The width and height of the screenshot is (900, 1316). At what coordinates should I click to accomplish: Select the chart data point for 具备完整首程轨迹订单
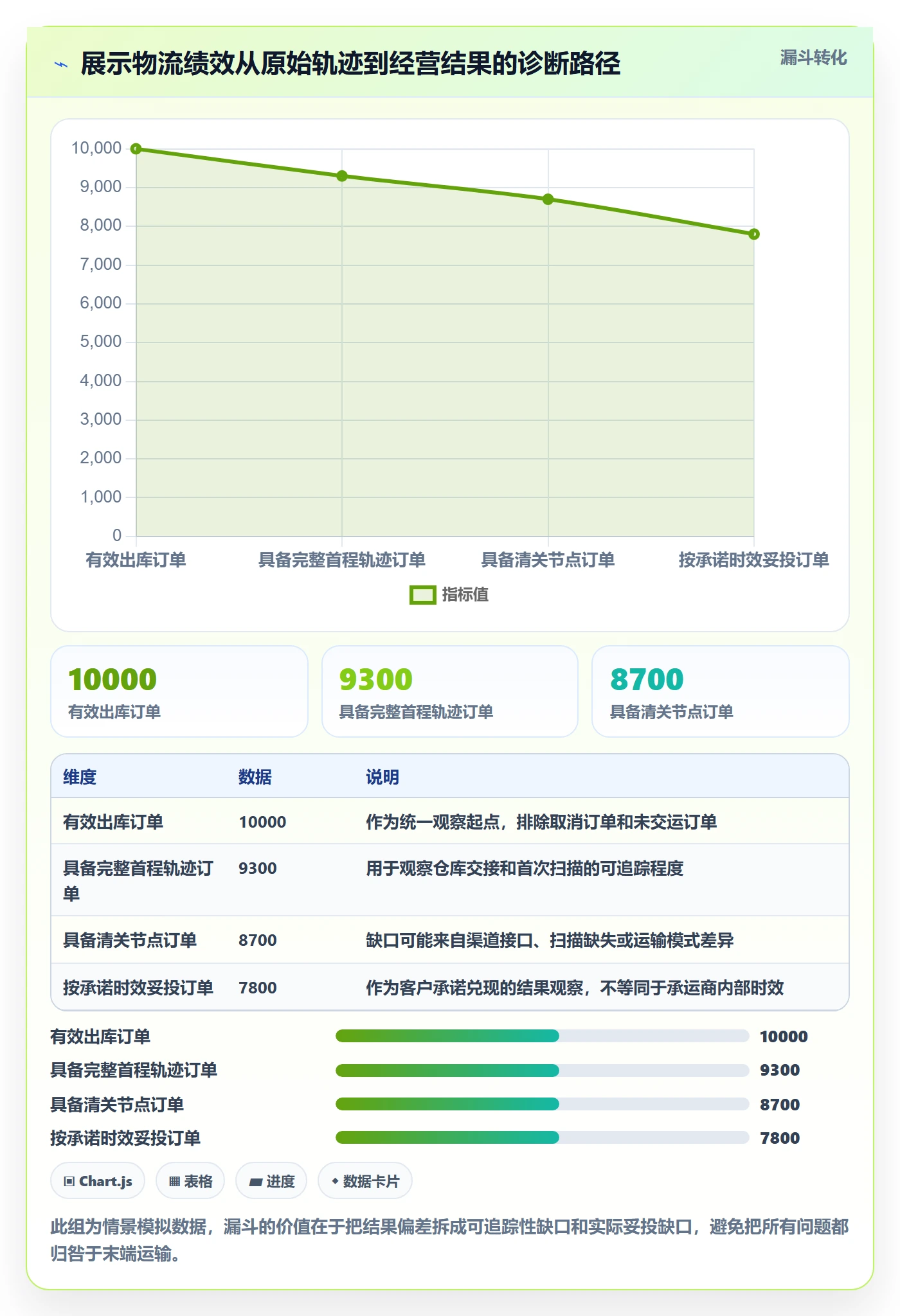pos(342,176)
